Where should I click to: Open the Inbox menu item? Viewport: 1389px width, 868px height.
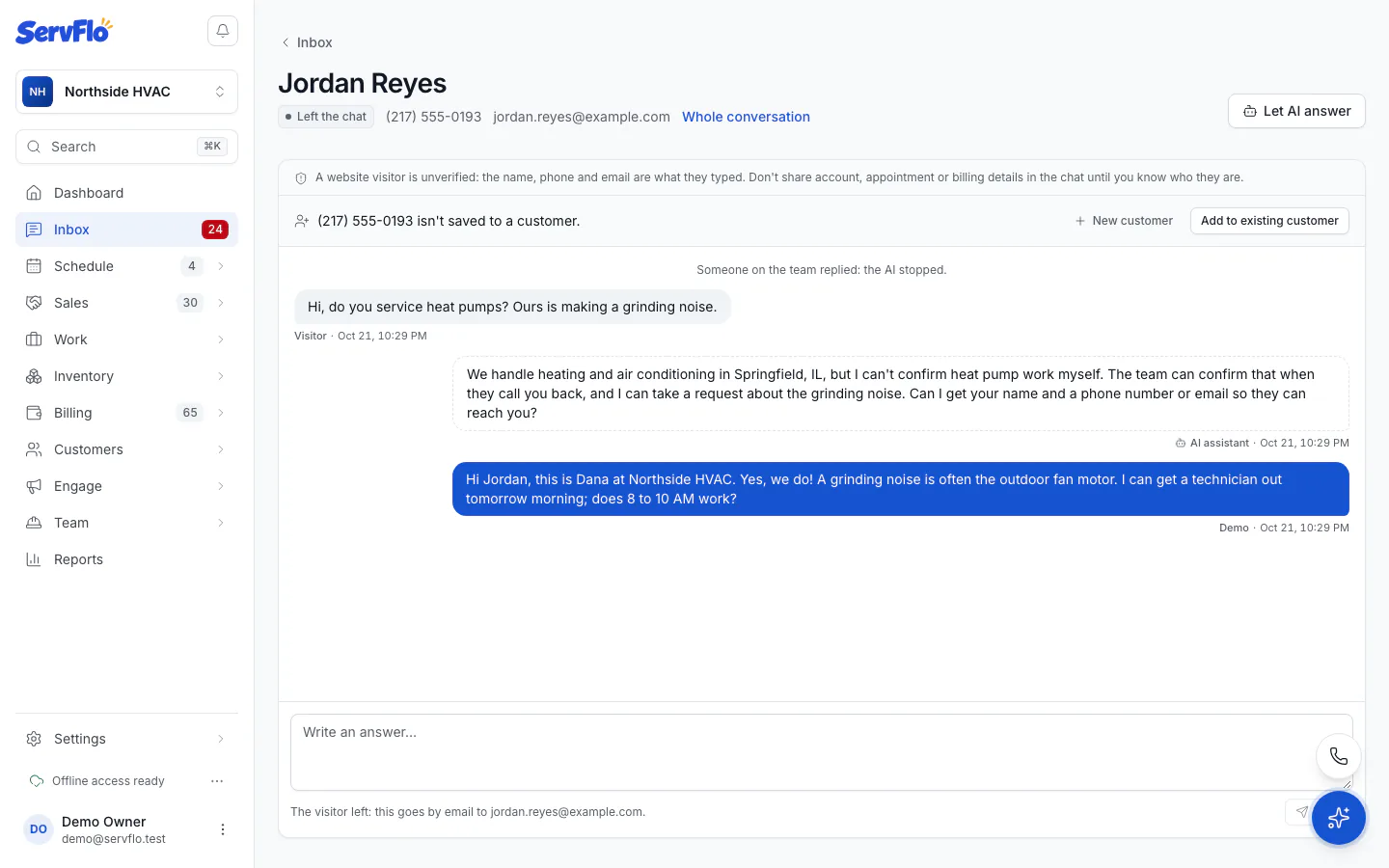coord(126,230)
